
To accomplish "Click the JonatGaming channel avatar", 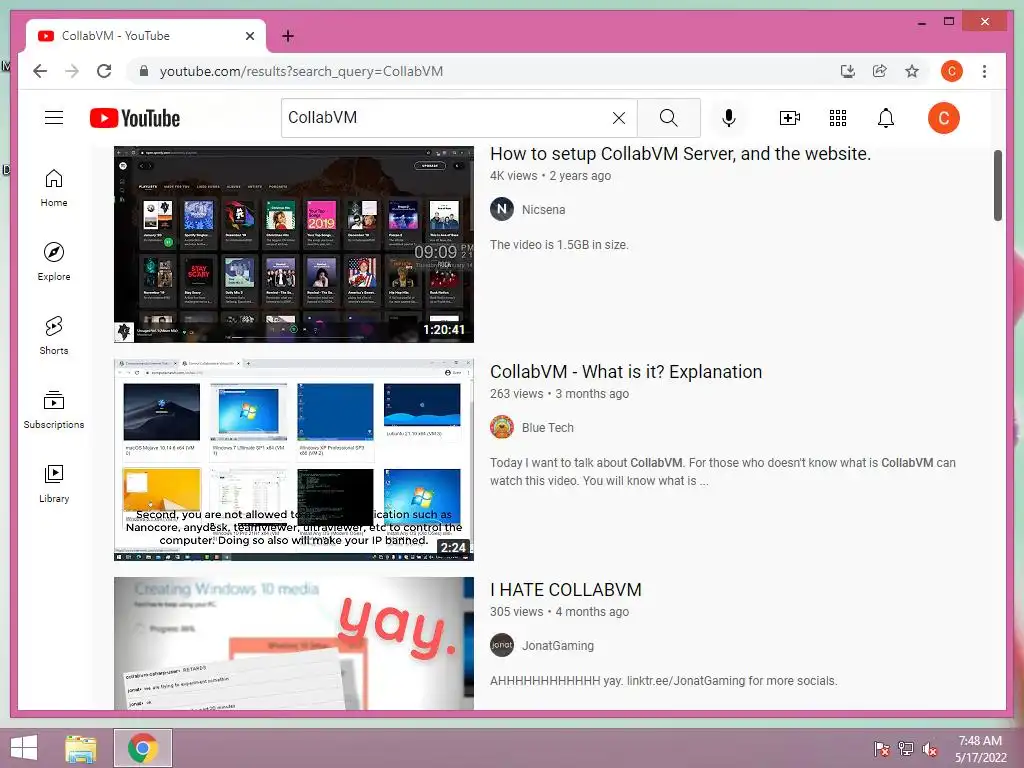I will (x=502, y=645).
